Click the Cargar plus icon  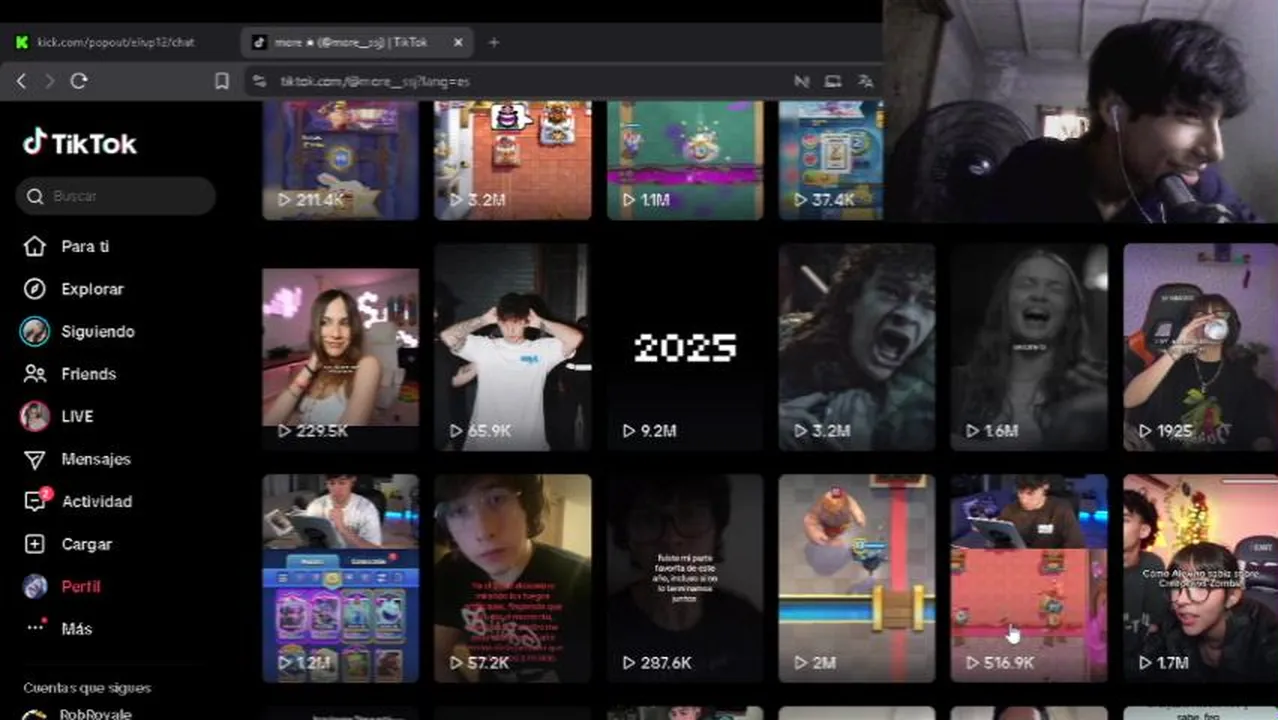click(35, 544)
